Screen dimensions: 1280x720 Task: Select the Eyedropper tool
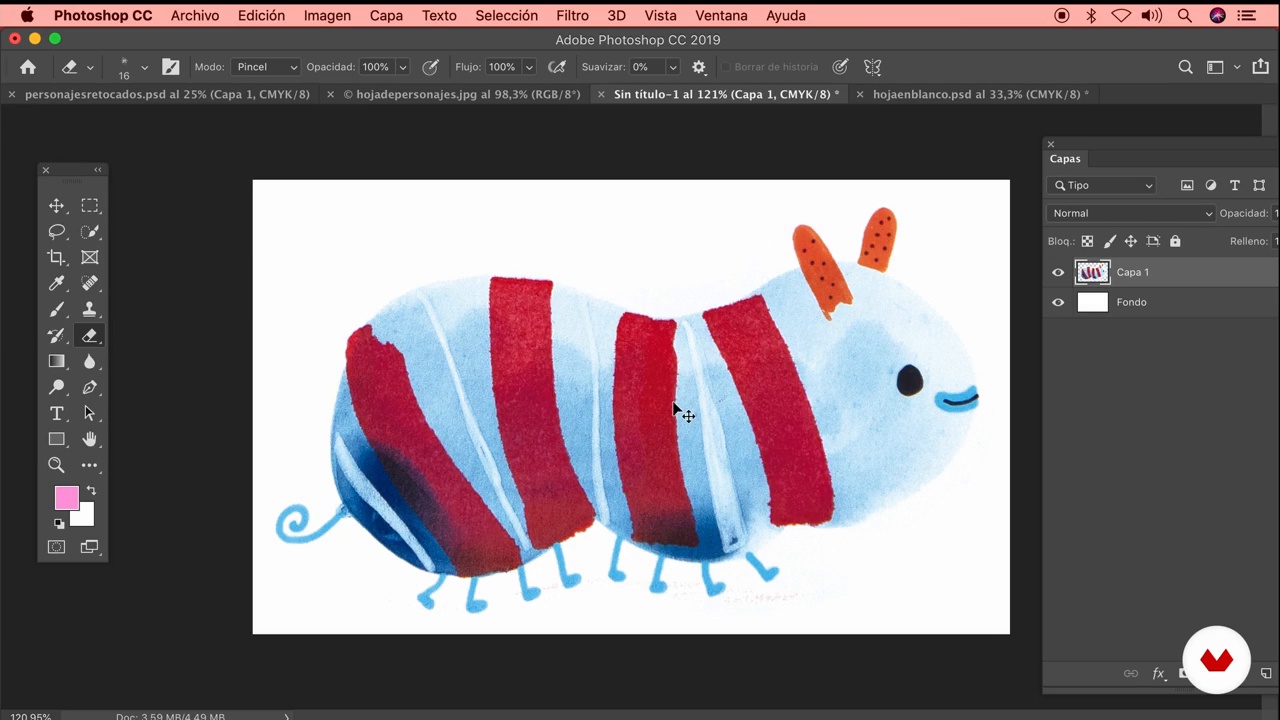[x=57, y=284]
